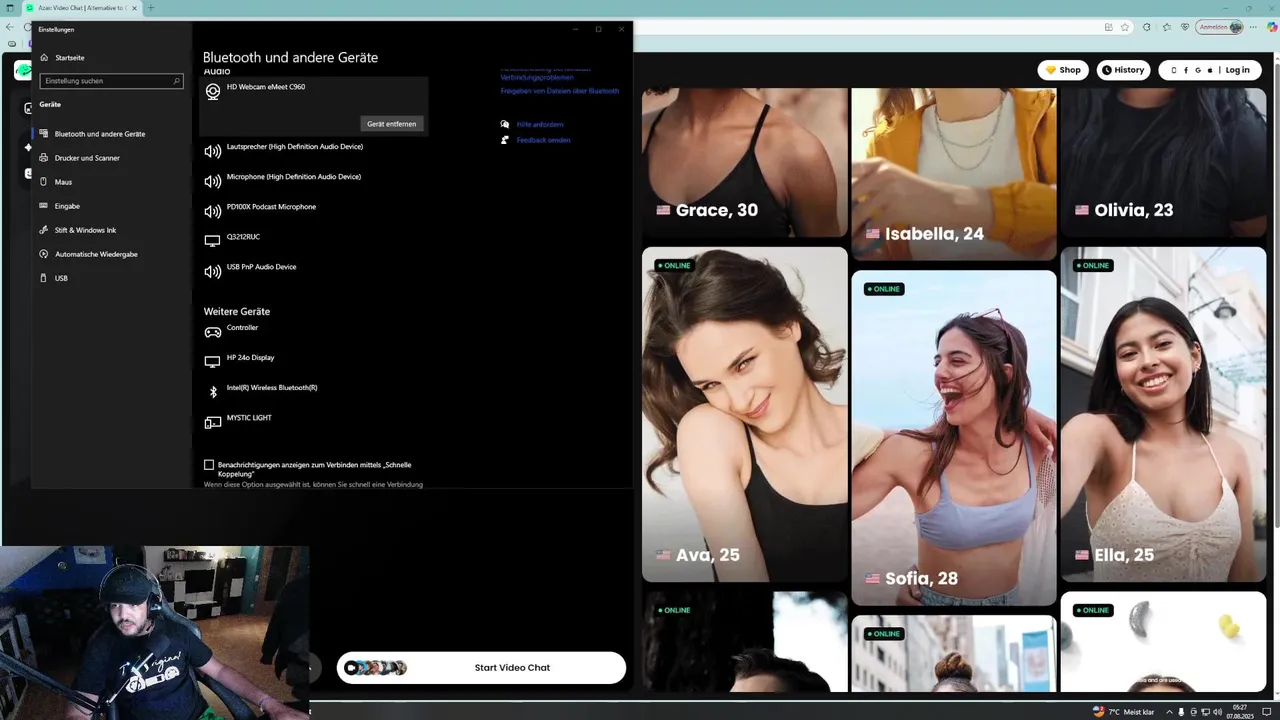Click the taskbar volume speaker icon
1280x720 pixels.
(x=1217, y=712)
